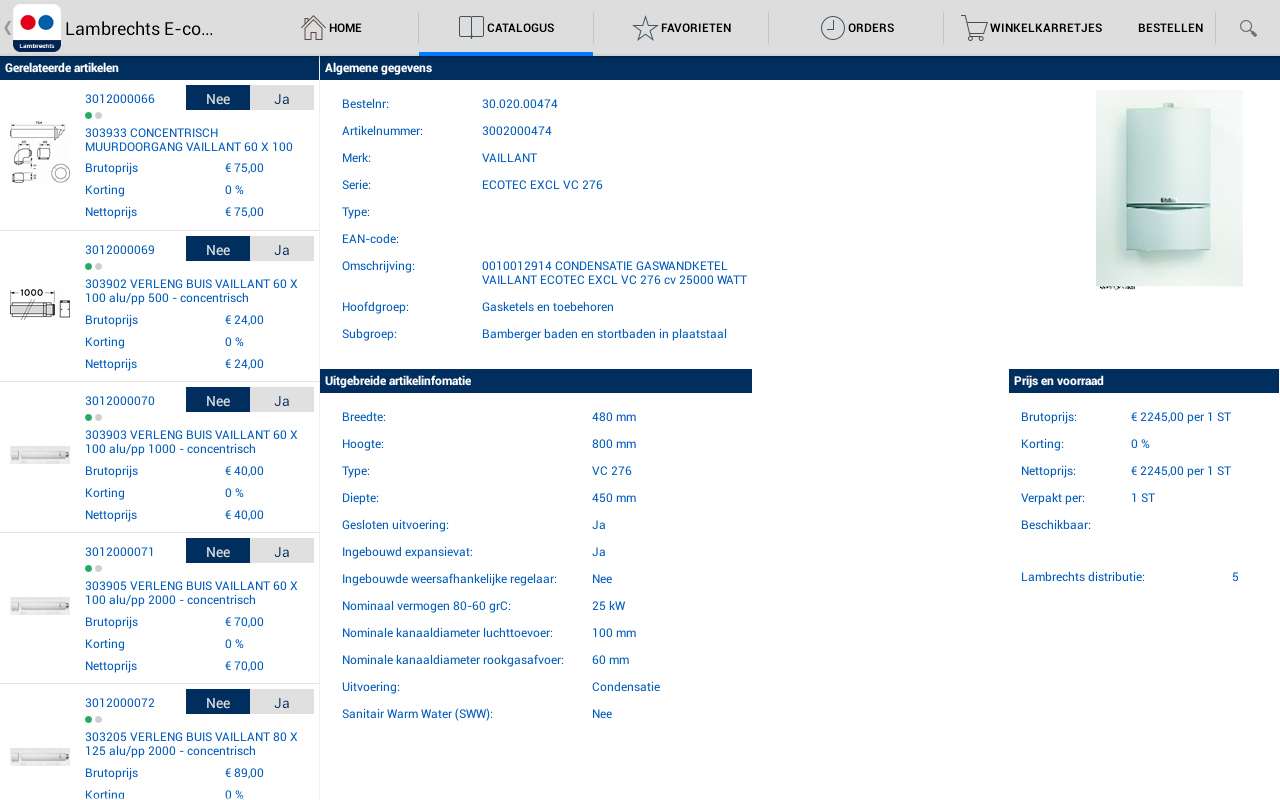Go back using the left chevron
The width and height of the screenshot is (1280, 800).
click(7, 28)
